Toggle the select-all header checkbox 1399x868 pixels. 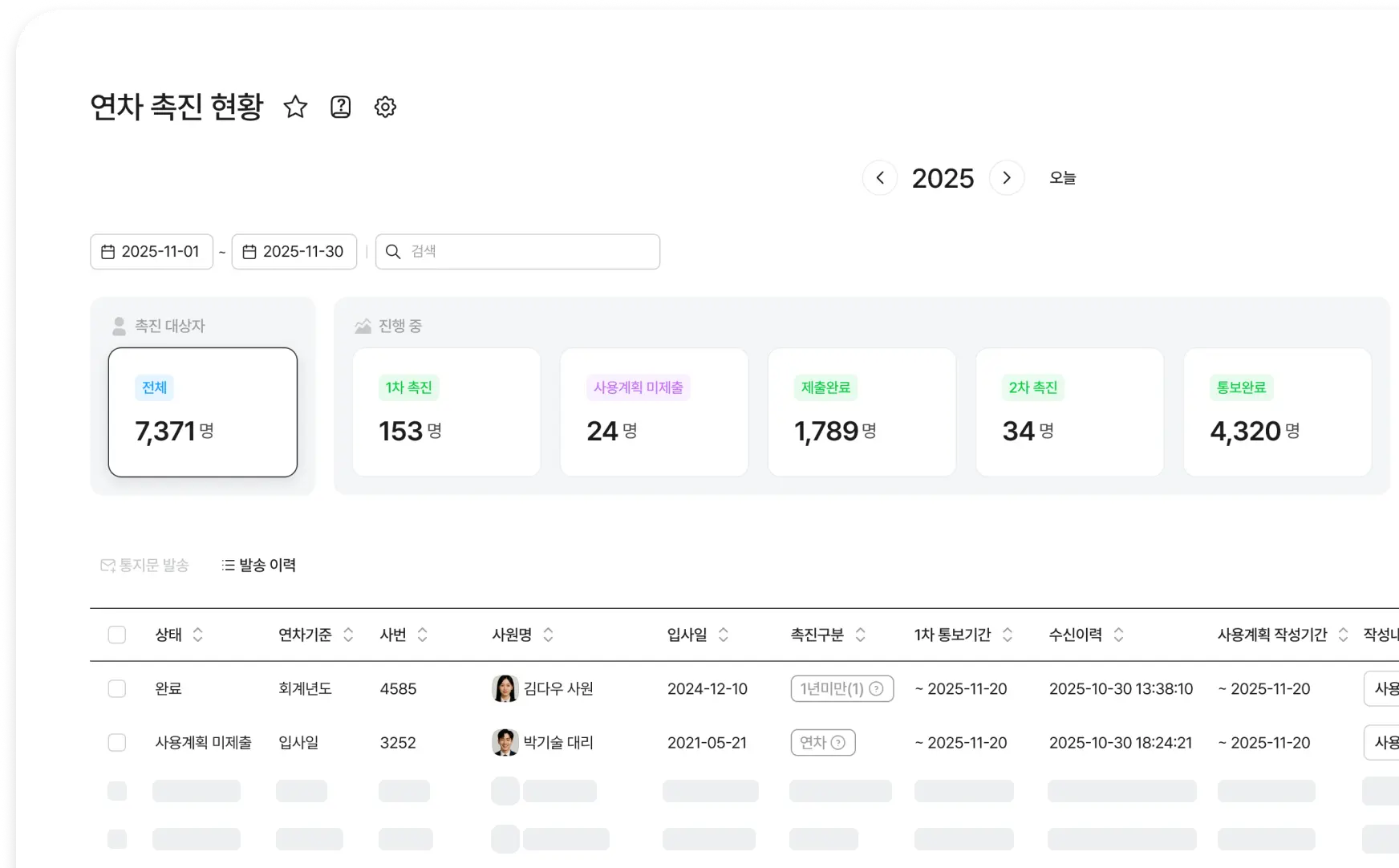point(117,635)
